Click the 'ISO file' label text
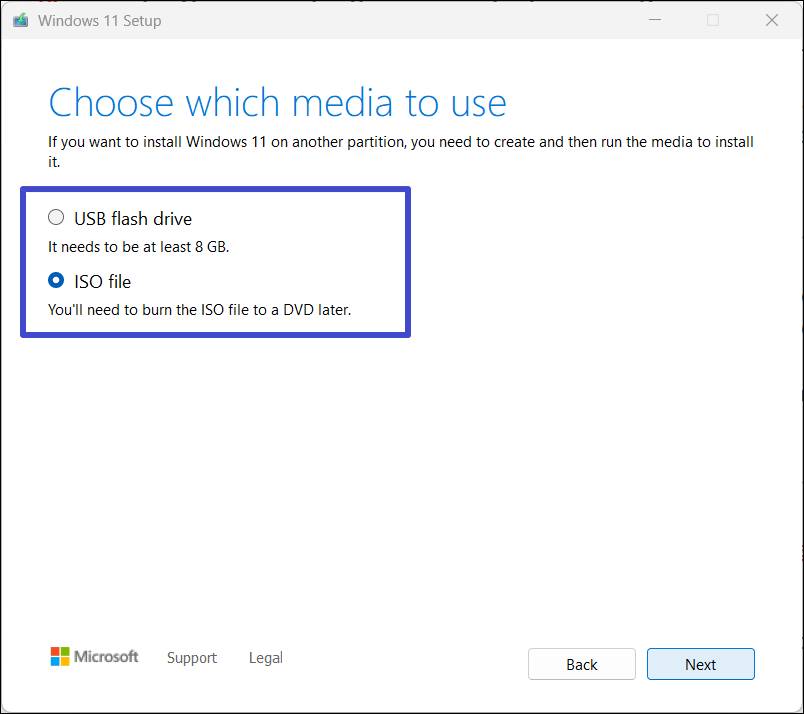This screenshot has height=714, width=804. tap(103, 282)
